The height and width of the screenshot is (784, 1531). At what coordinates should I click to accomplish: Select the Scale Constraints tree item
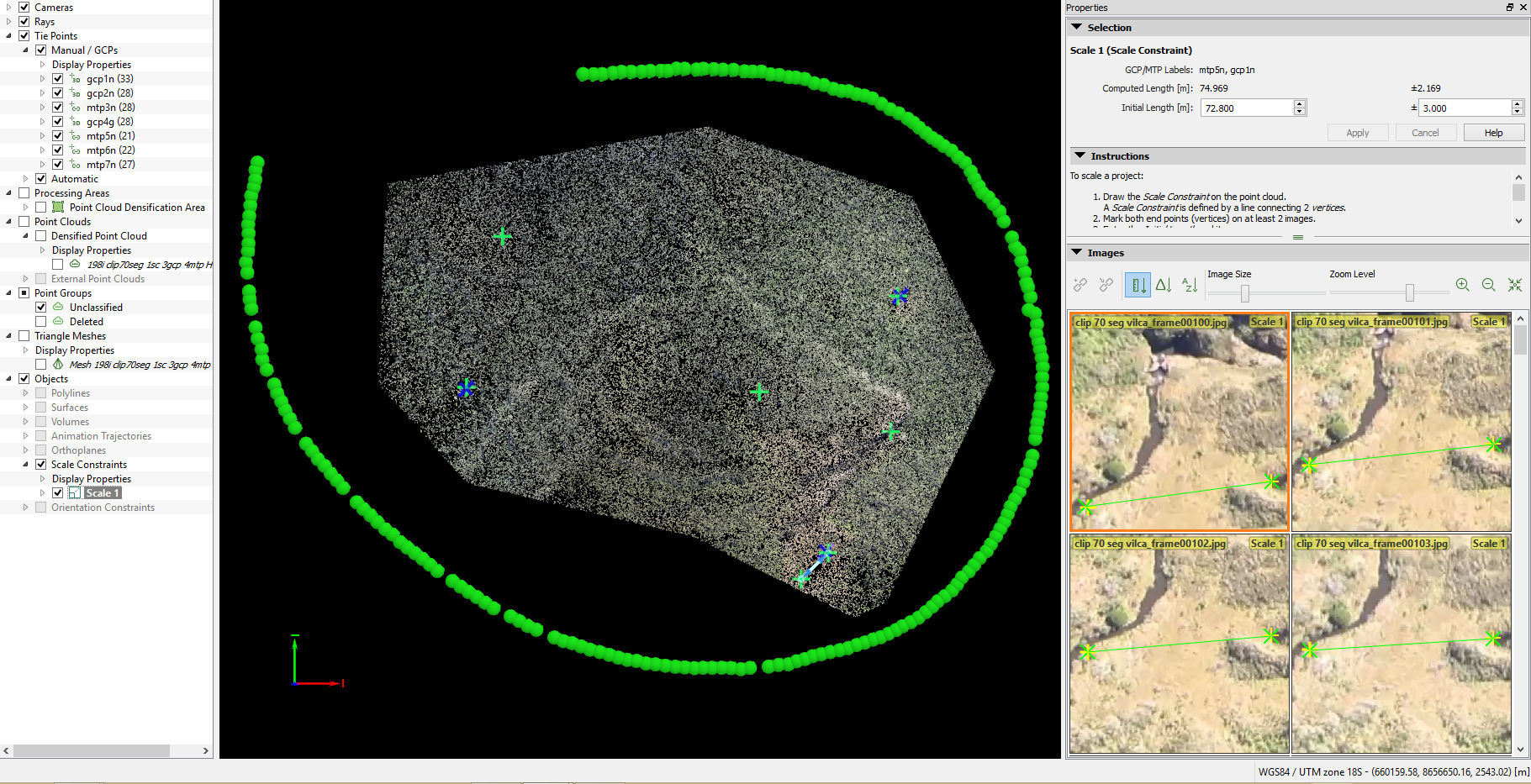click(88, 465)
